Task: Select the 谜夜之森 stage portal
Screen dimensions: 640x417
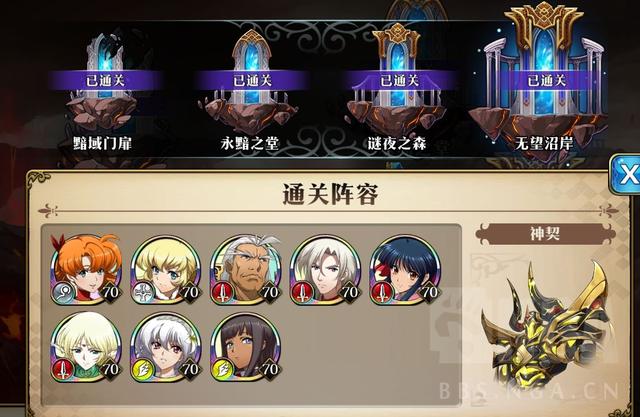Action: pos(398,88)
